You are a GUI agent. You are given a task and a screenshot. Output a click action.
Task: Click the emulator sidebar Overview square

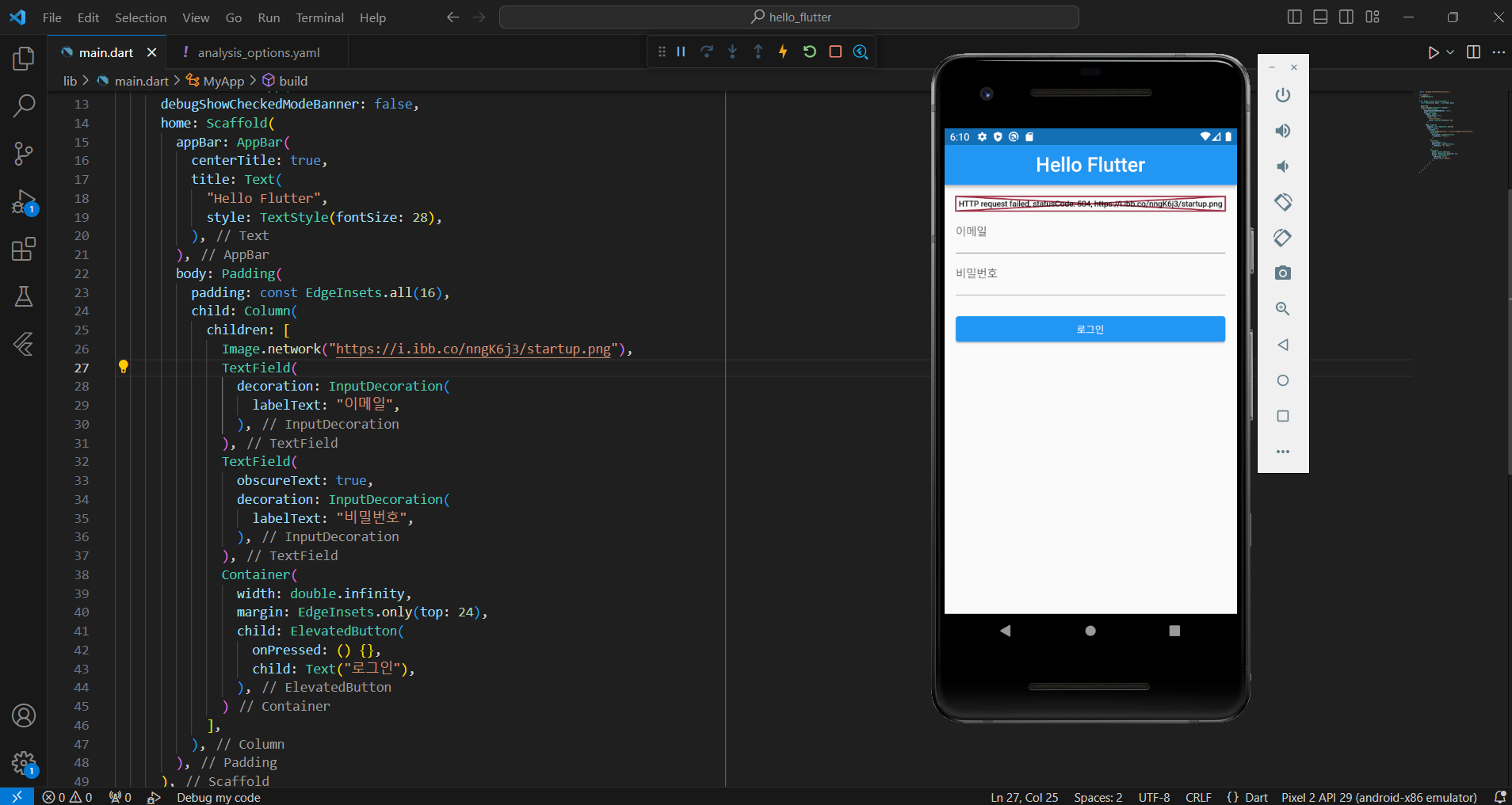1283,416
